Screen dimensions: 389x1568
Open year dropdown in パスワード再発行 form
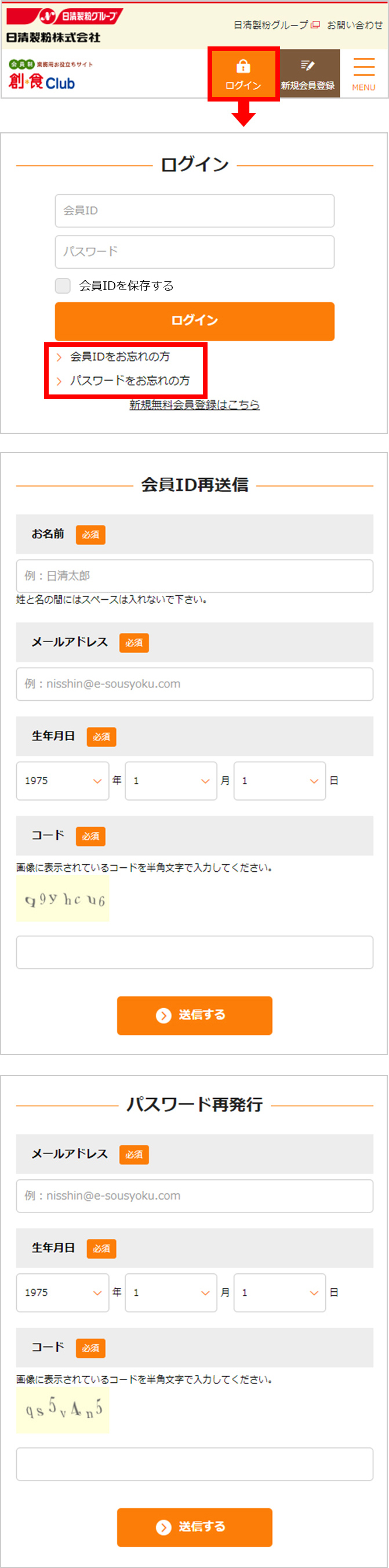63,1292
